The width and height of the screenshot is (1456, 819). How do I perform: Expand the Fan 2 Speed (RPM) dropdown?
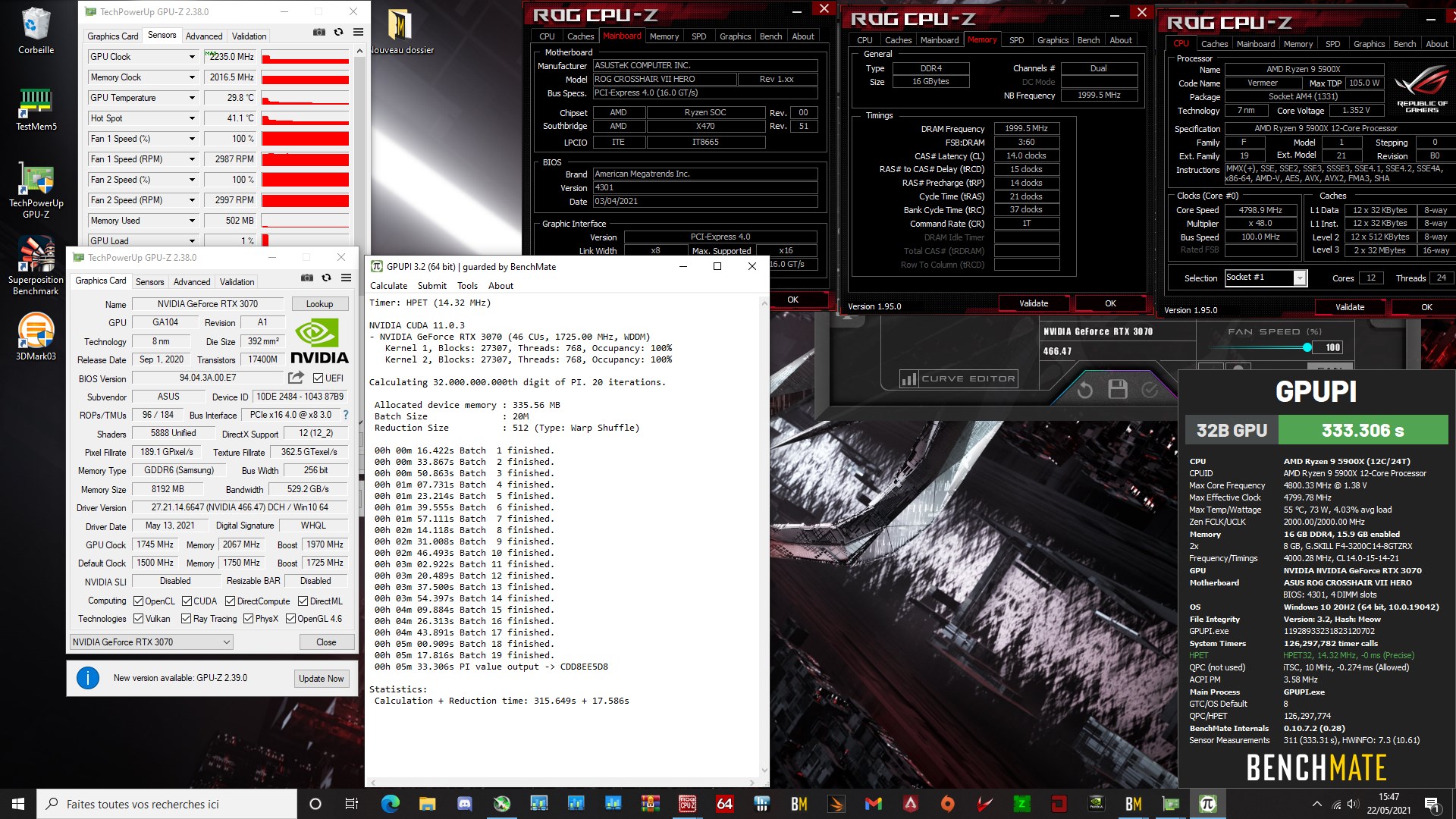(x=192, y=200)
